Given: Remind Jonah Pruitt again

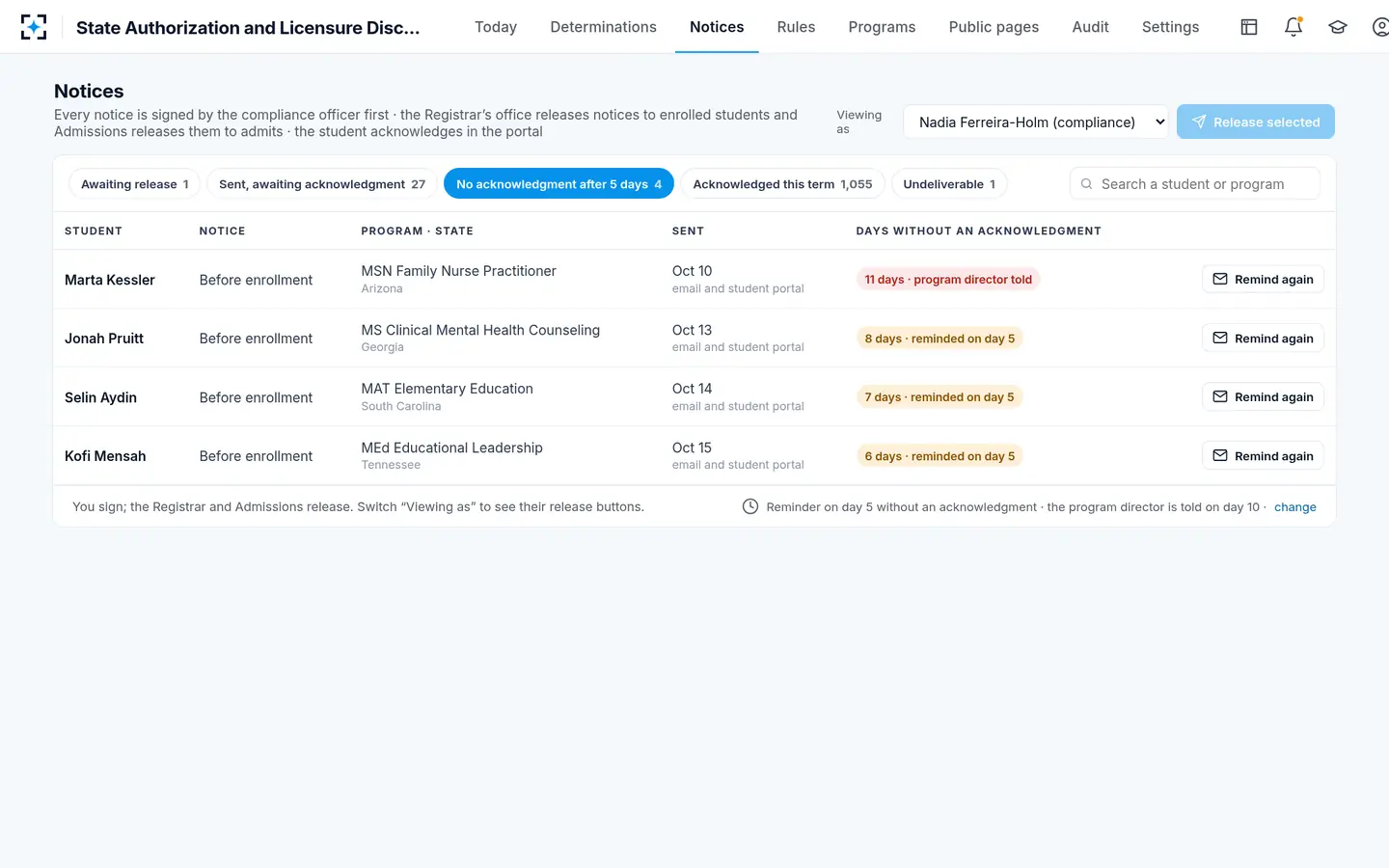Looking at the screenshot, I should (1263, 339).
